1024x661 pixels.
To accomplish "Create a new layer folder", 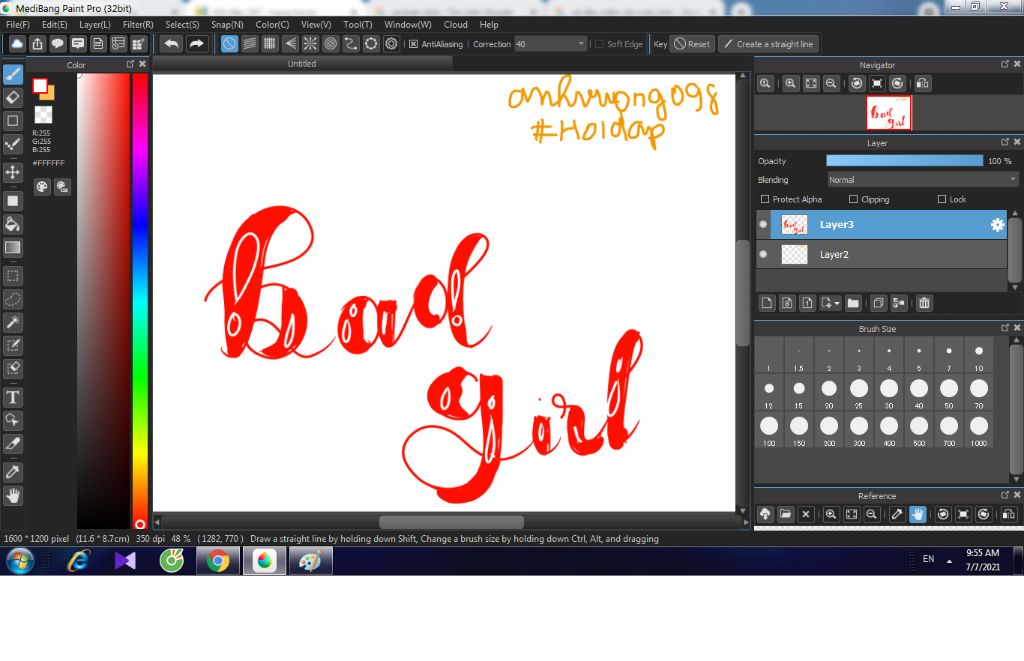I will tap(853, 303).
